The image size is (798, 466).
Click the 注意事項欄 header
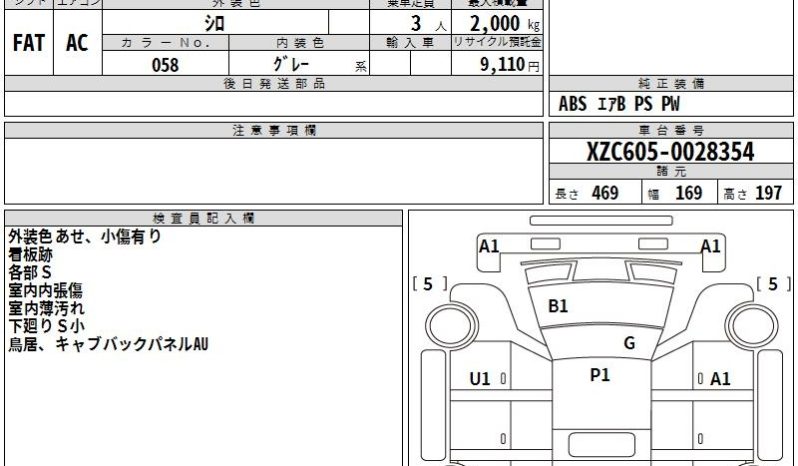pos(274,130)
